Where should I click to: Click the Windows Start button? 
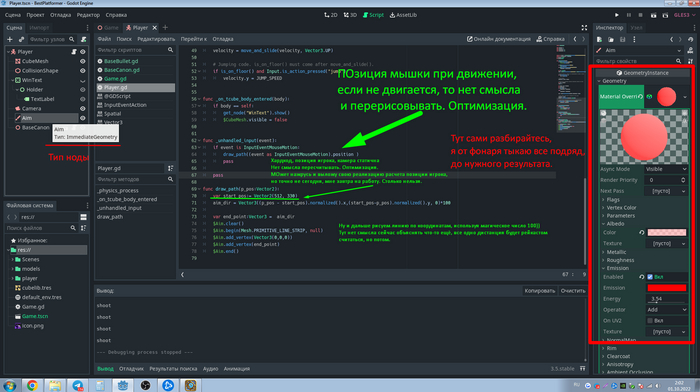9,385
